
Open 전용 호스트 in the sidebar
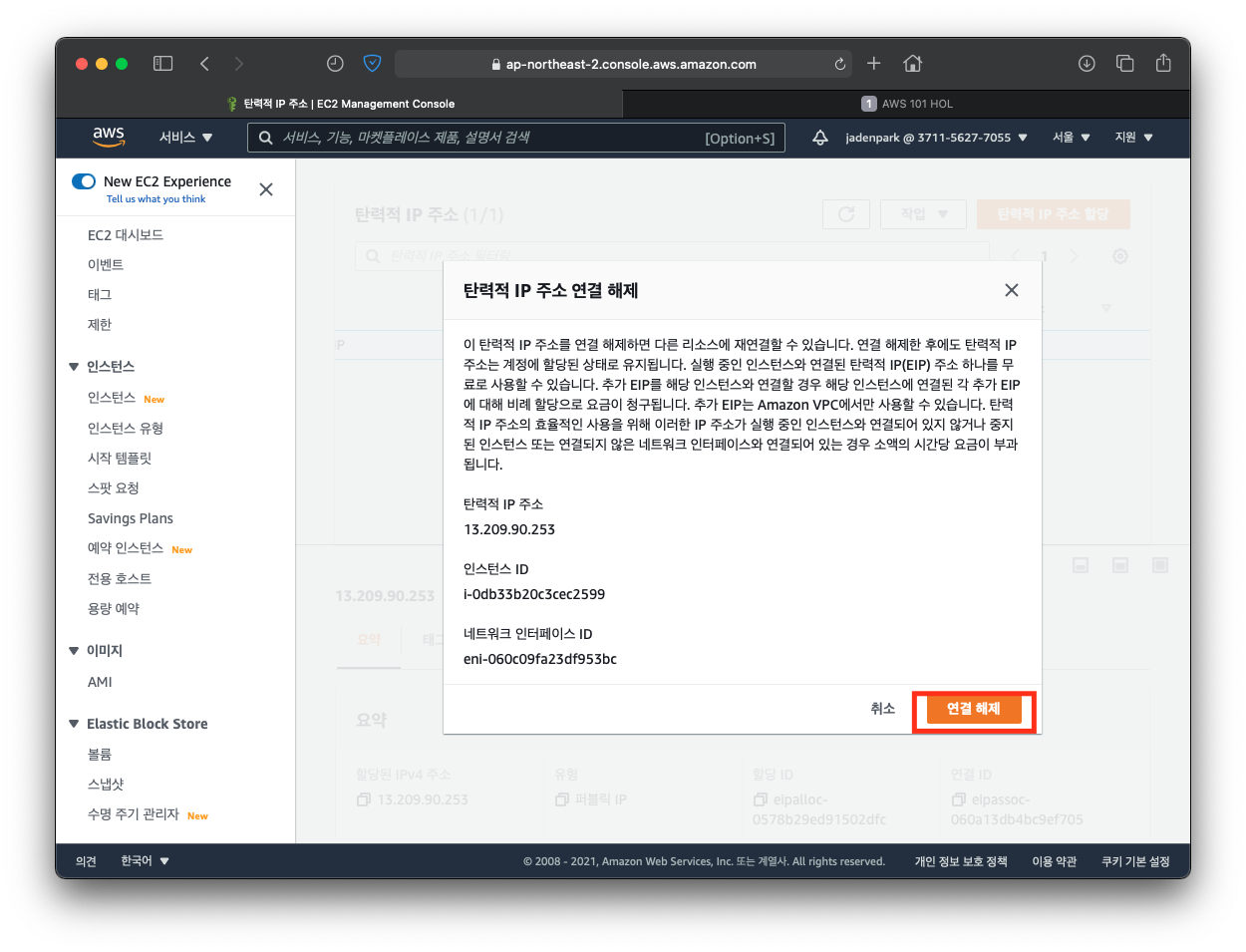click(x=120, y=579)
